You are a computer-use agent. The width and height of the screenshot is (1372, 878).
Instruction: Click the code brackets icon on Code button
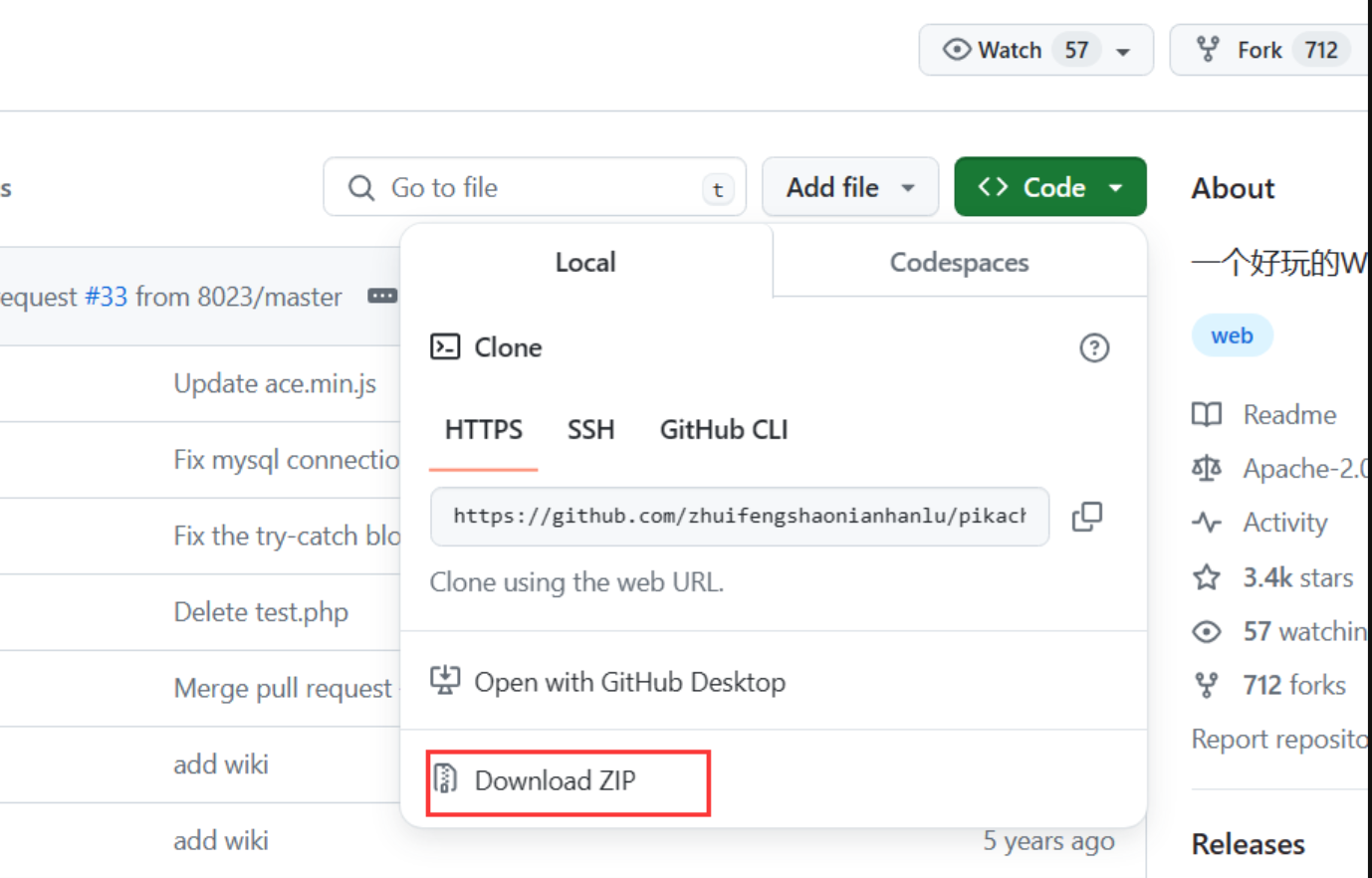[x=993, y=186]
